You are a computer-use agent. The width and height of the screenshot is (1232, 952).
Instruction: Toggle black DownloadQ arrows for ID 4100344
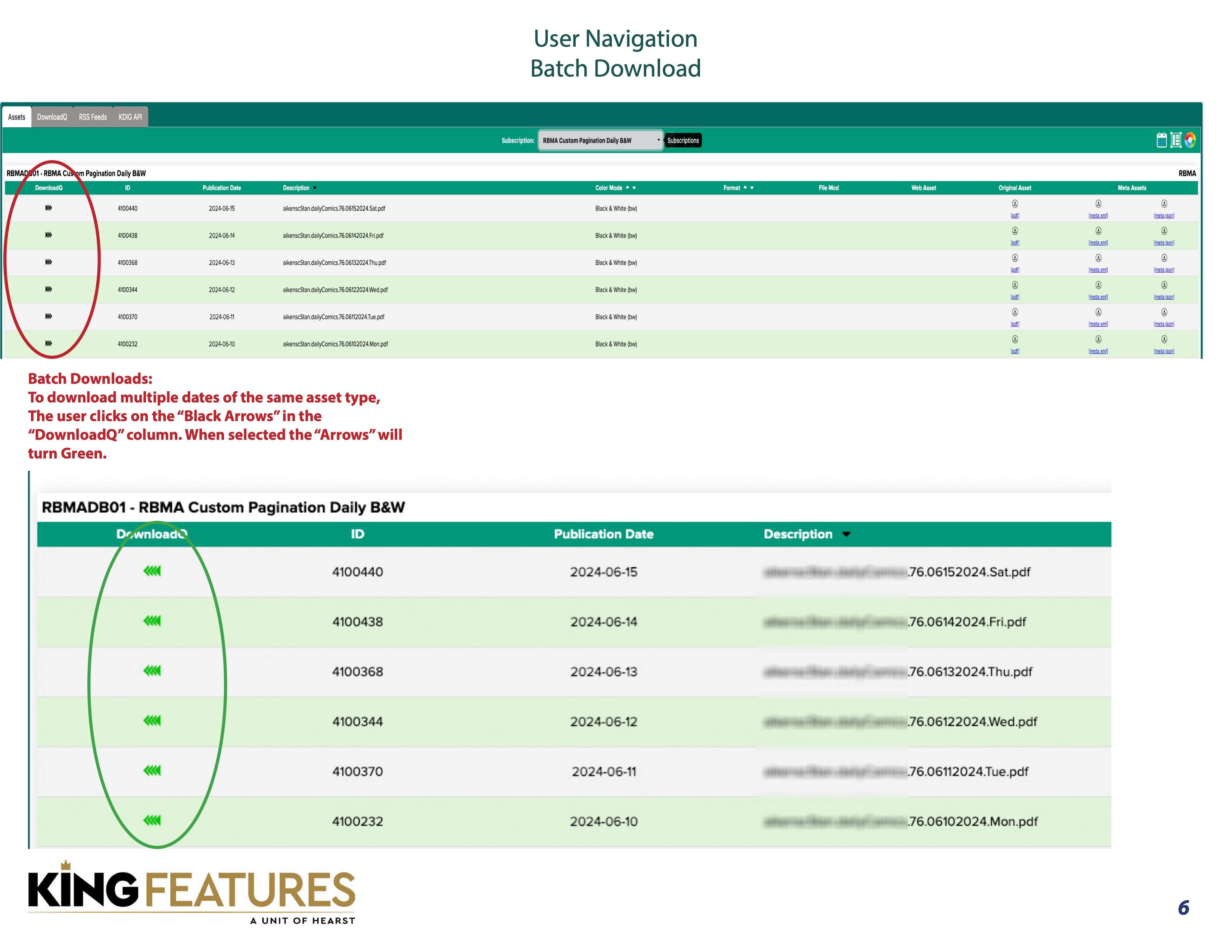pos(49,289)
